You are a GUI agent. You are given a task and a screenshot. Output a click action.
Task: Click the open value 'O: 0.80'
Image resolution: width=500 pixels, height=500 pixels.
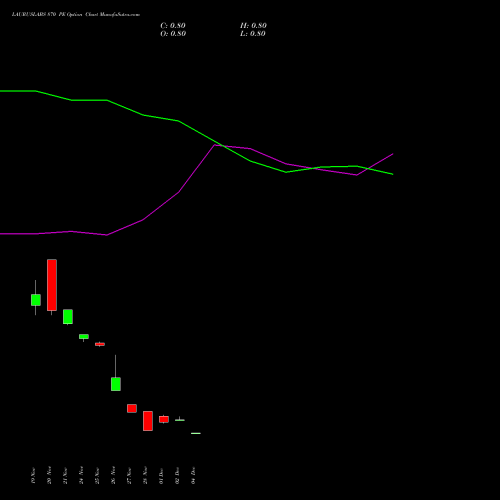pos(173,34)
